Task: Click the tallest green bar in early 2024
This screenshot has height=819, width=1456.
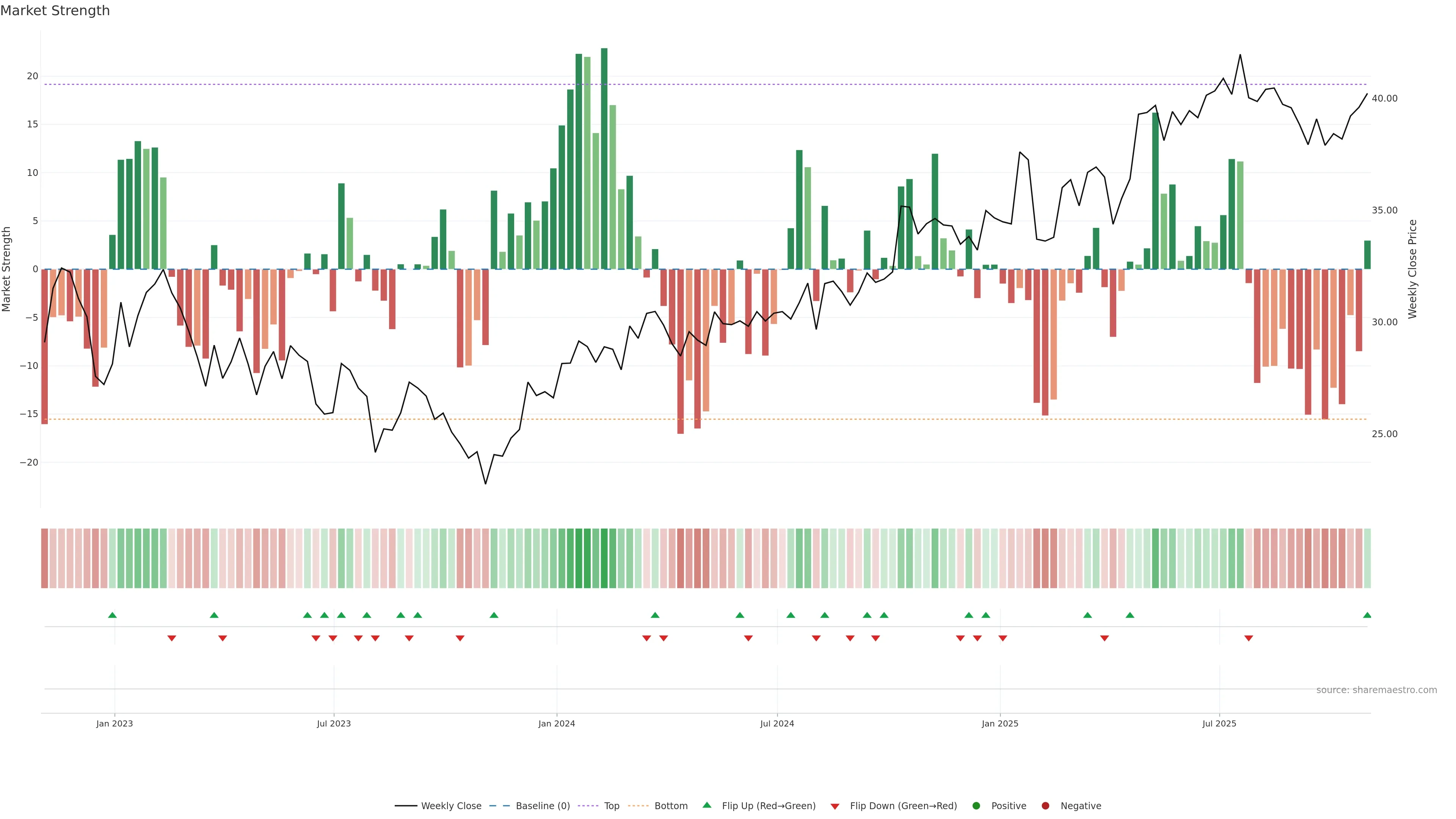Action: [604, 158]
